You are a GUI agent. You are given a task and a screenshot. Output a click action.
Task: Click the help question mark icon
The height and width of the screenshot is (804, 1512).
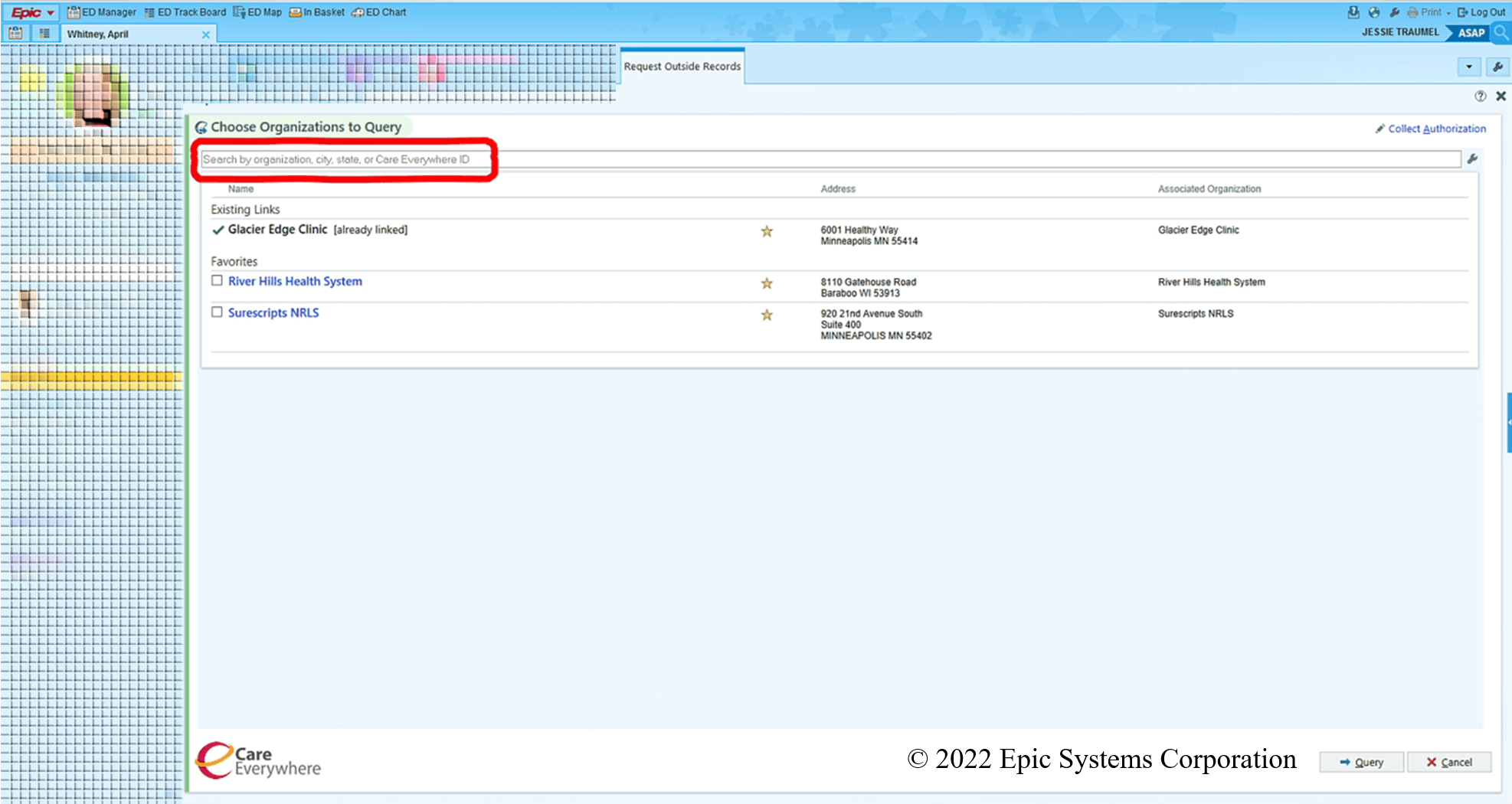(x=1480, y=96)
